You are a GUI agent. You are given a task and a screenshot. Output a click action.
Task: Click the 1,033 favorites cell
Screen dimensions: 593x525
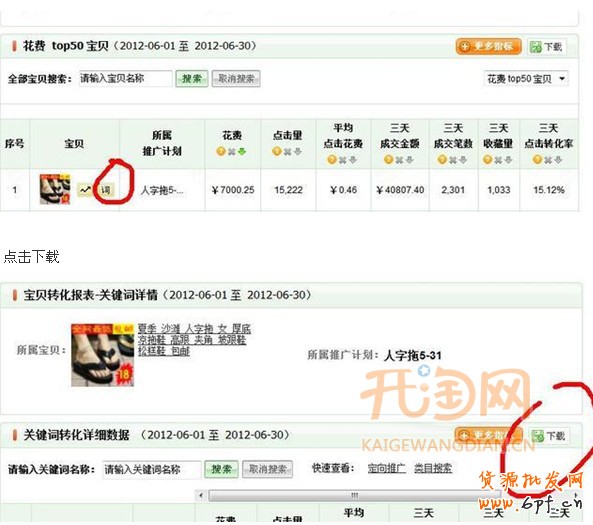(x=499, y=190)
